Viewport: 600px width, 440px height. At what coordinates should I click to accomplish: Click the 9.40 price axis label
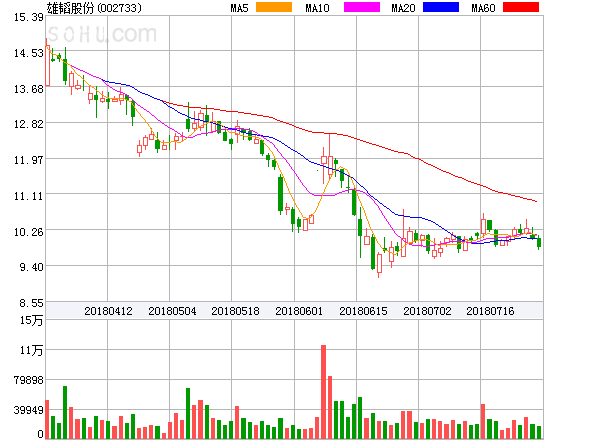click(31, 267)
